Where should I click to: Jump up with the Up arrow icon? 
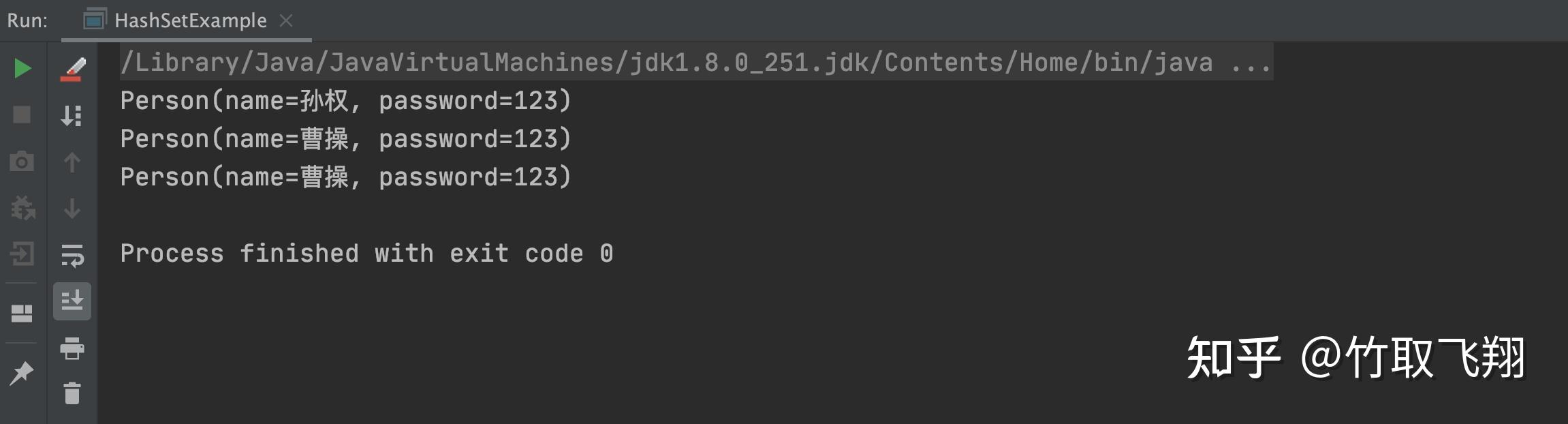[72, 162]
